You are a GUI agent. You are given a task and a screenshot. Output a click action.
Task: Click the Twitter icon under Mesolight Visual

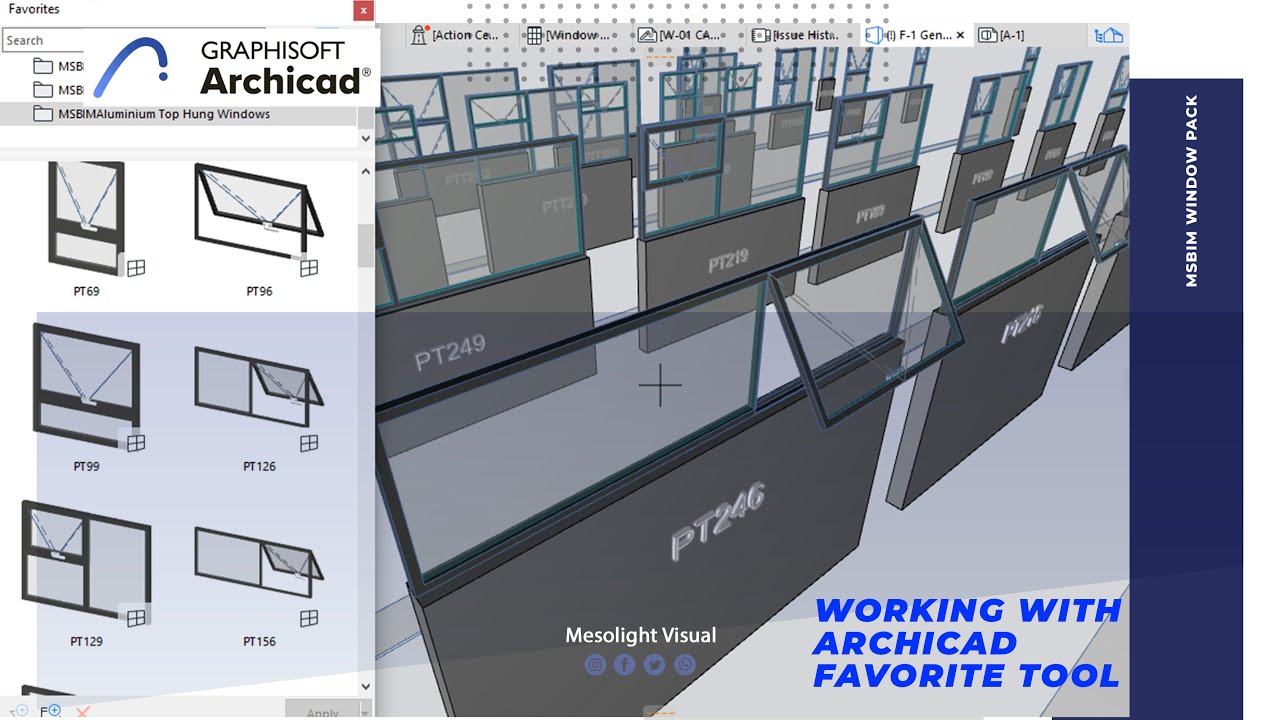click(655, 664)
